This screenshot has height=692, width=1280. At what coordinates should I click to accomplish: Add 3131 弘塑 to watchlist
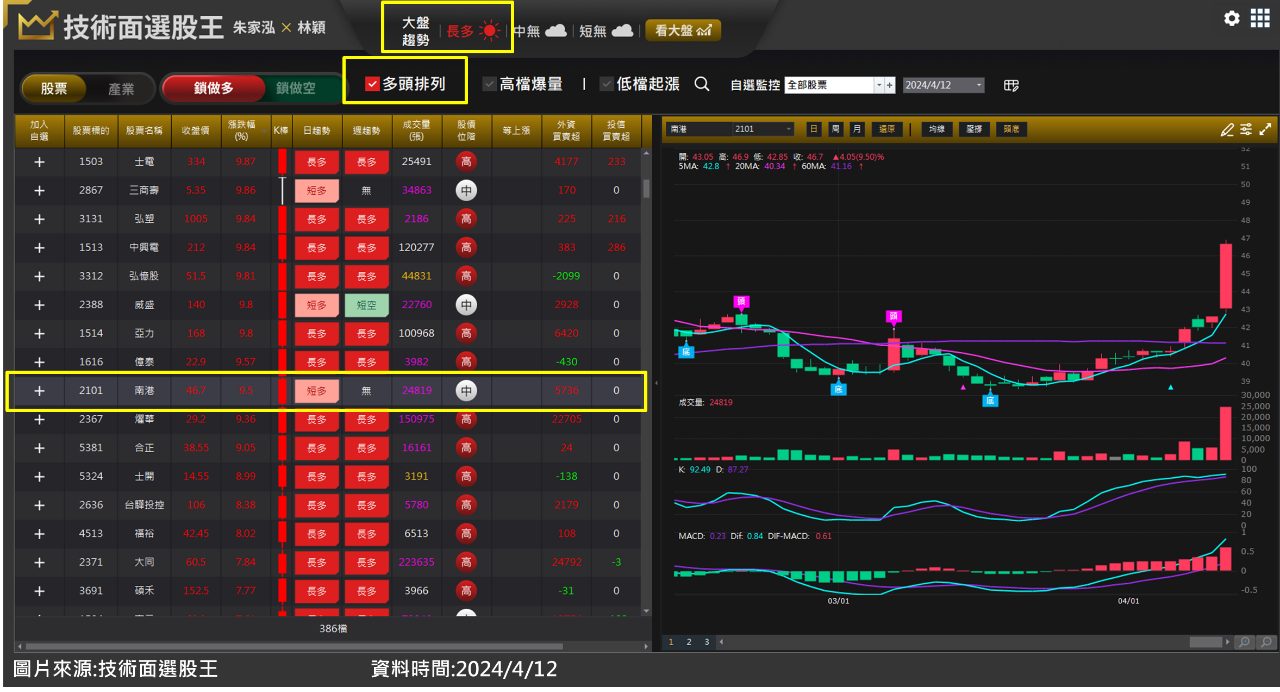point(40,219)
